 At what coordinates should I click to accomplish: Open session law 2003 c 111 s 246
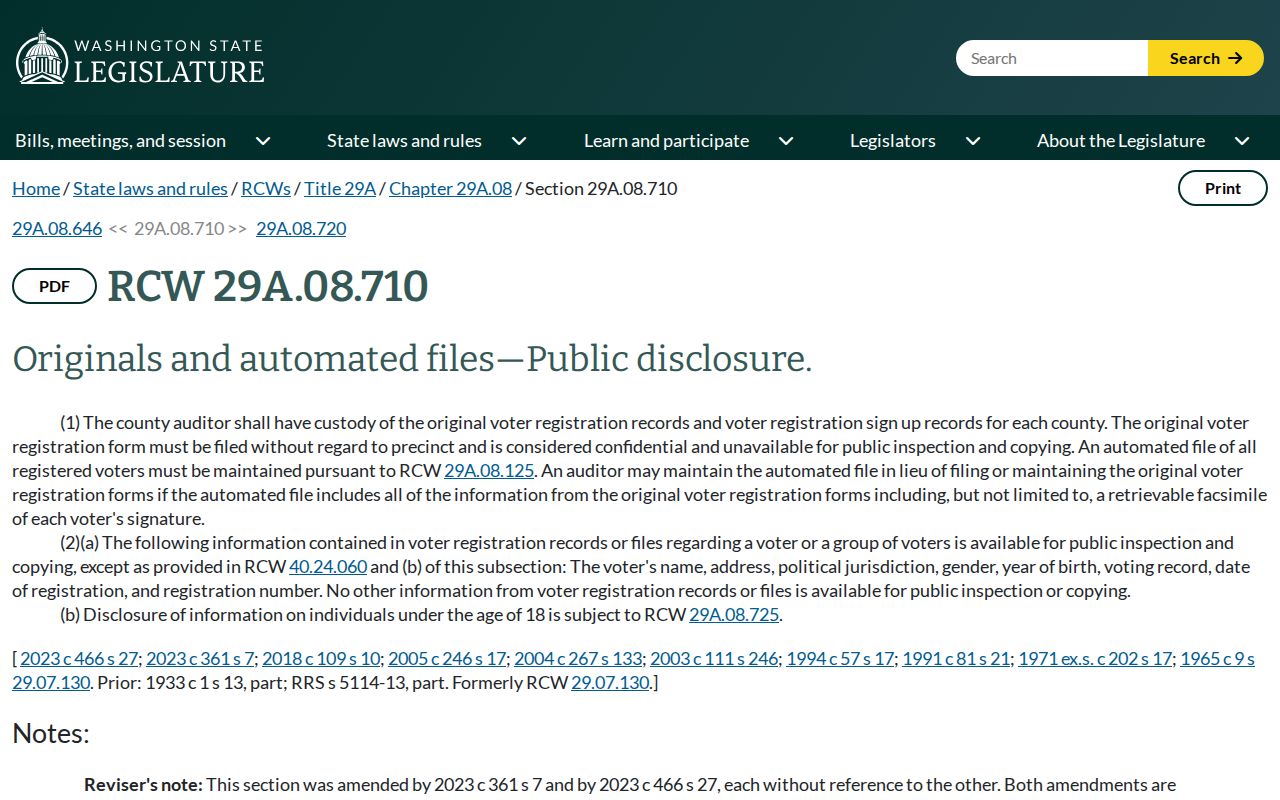point(714,658)
